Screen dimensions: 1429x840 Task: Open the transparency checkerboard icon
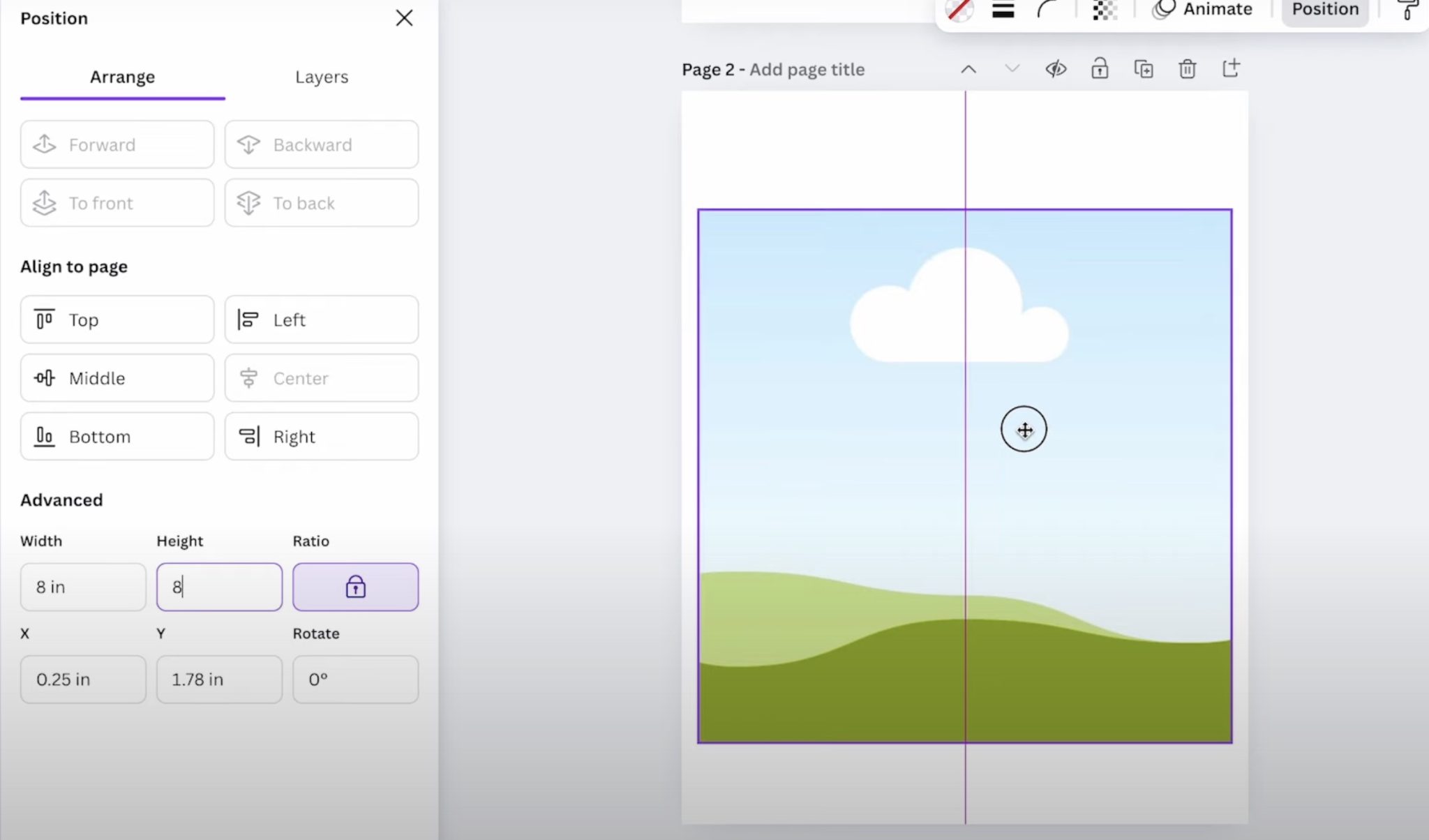[1105, 10]
